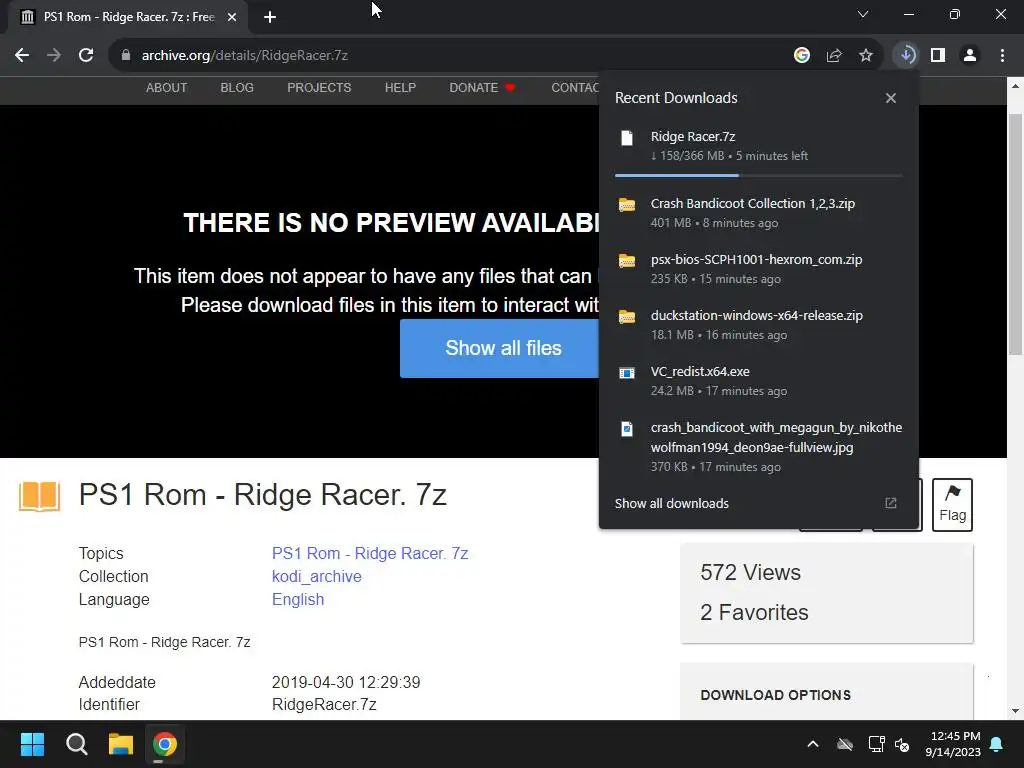Click the crash_bandicoot_with_megagun jpg filename
Screen dimensions: 1024x768
[776, 438]
